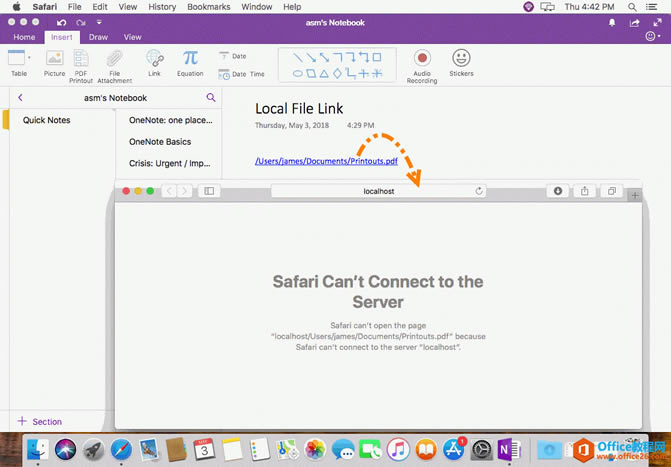This screenshot has width=671, height=467.
Task: Add a new Section
Action: (x=40, y=422)
